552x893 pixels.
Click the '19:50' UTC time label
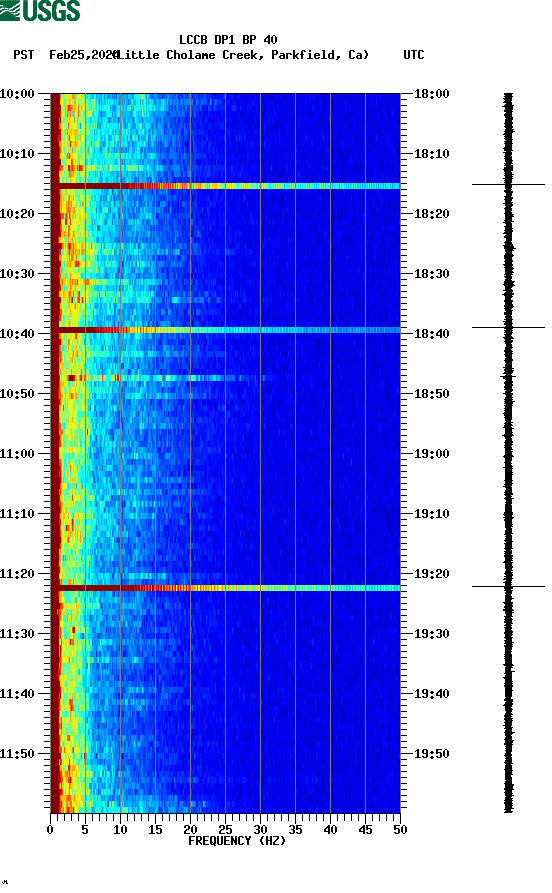coord(431,753)
